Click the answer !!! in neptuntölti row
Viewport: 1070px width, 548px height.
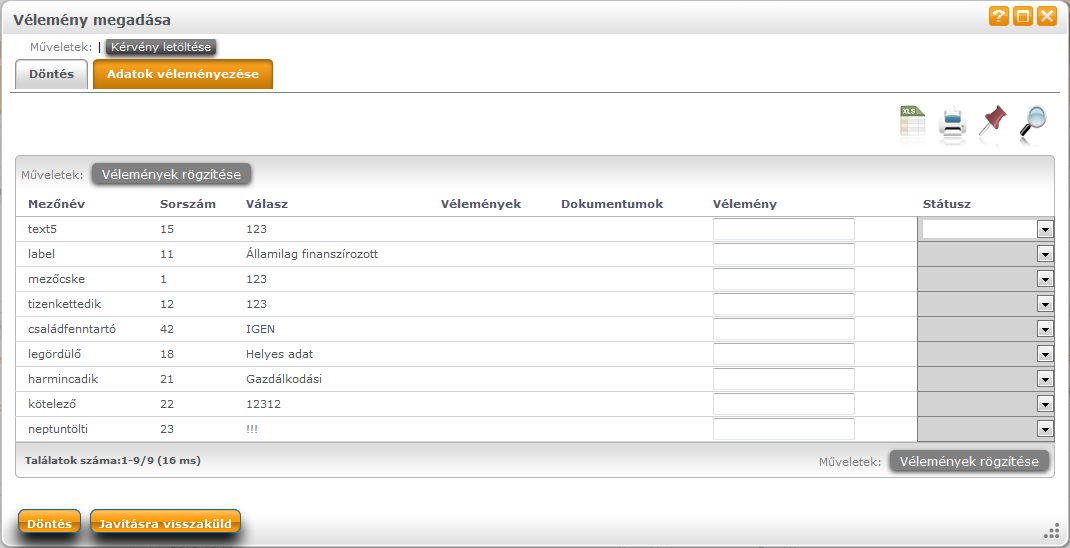(x=252, y=429)
